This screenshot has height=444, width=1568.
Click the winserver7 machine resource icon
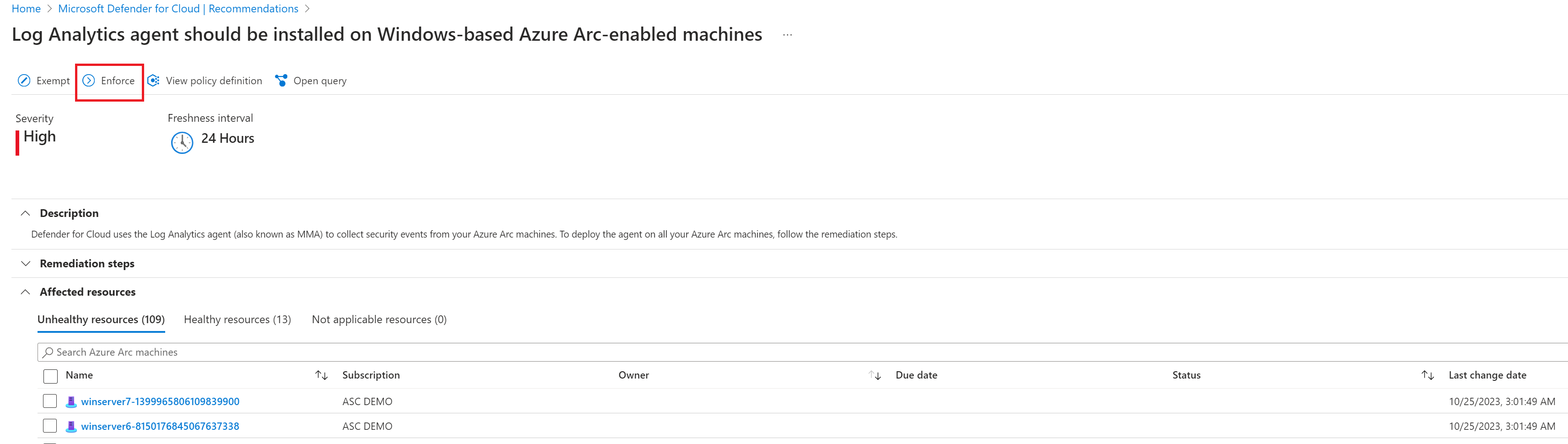point(71,401)
